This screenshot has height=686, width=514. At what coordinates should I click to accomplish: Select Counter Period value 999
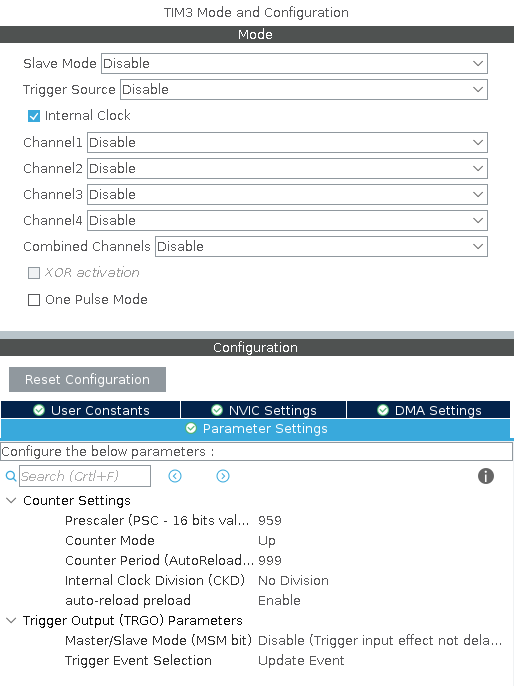click(270, 560)
